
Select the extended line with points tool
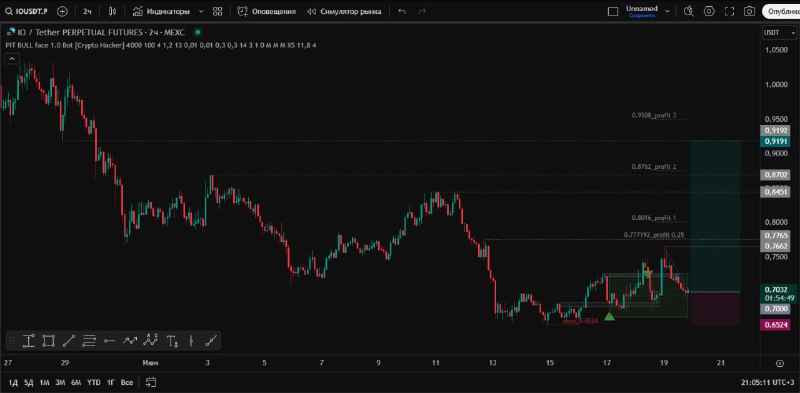click(211, 341)
